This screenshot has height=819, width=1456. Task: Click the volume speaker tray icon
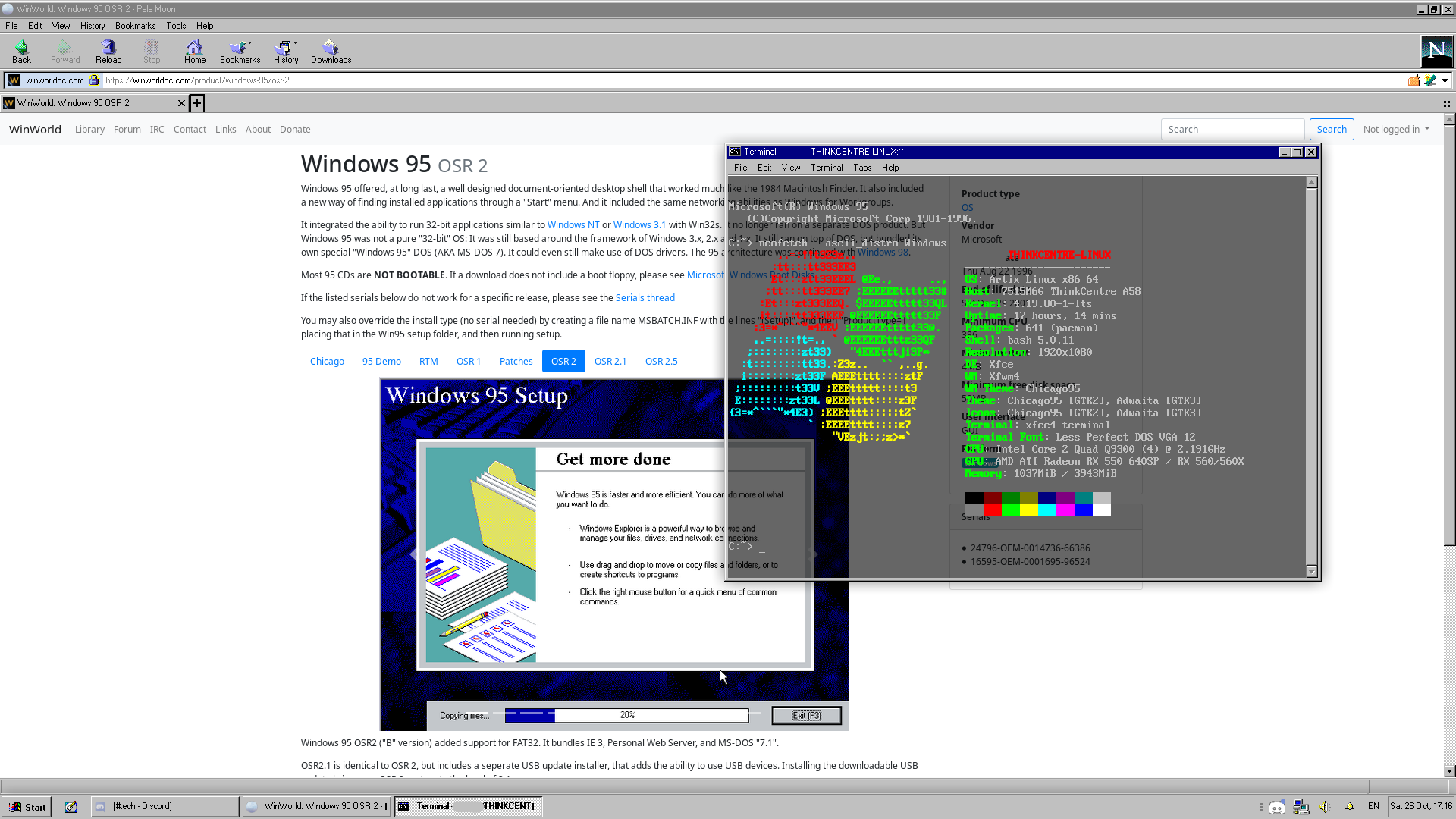click(1325, 807)
